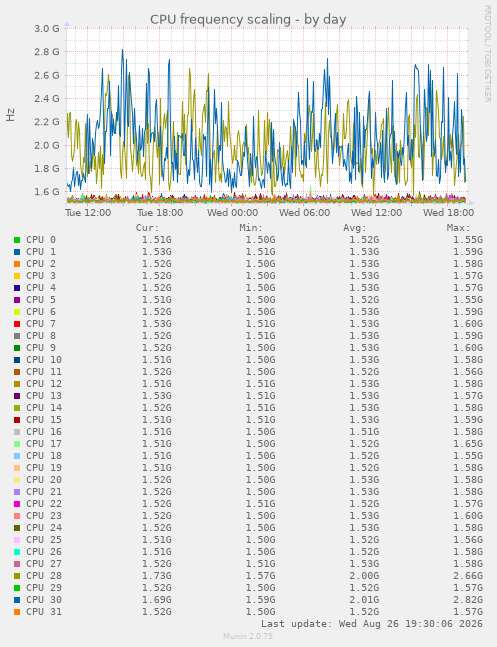Select the 'CPU 20' legend label
Image resolution: width=497 pixels, height=647 pixels.
pos(44,480)
